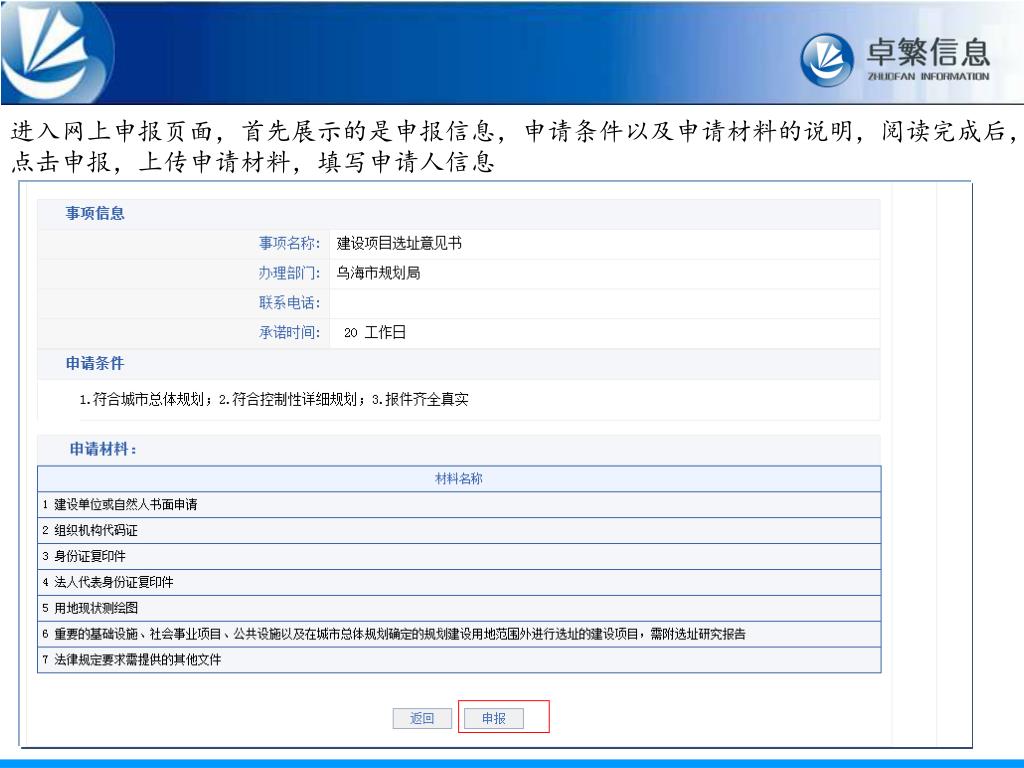Click the value 乌海市规划局
Screen dimensions: 1024x768
tap(378, 273)
